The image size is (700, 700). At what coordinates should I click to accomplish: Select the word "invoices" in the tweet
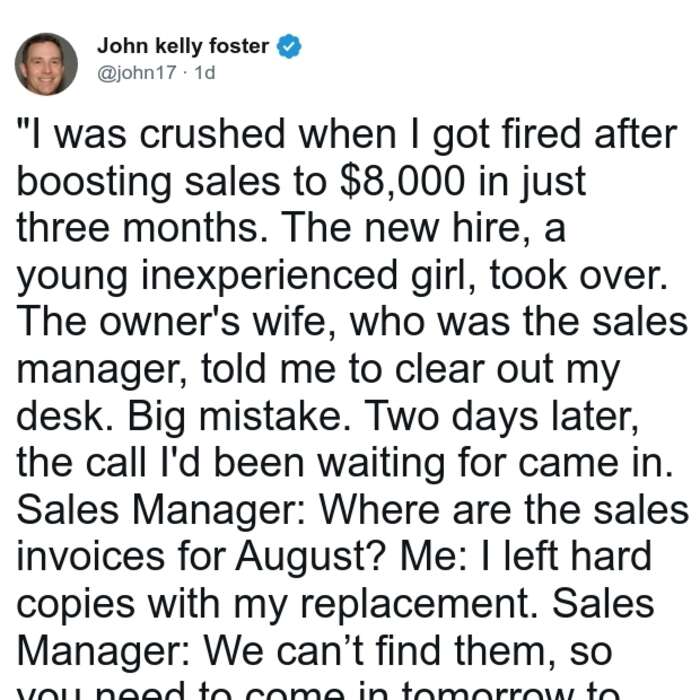pyautogui.click(x=91, y=556)
